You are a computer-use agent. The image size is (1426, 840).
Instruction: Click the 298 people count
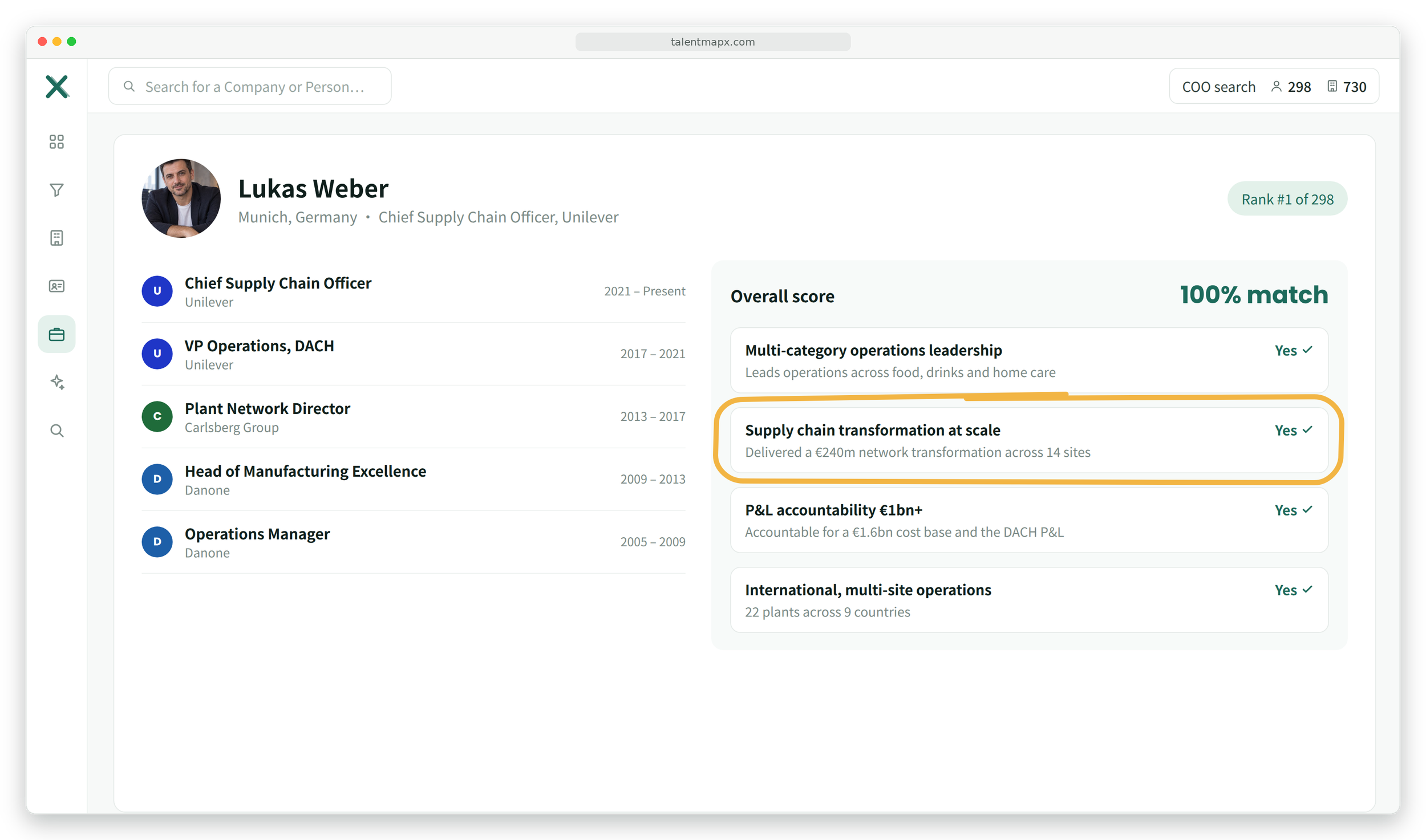point(1299,87)
